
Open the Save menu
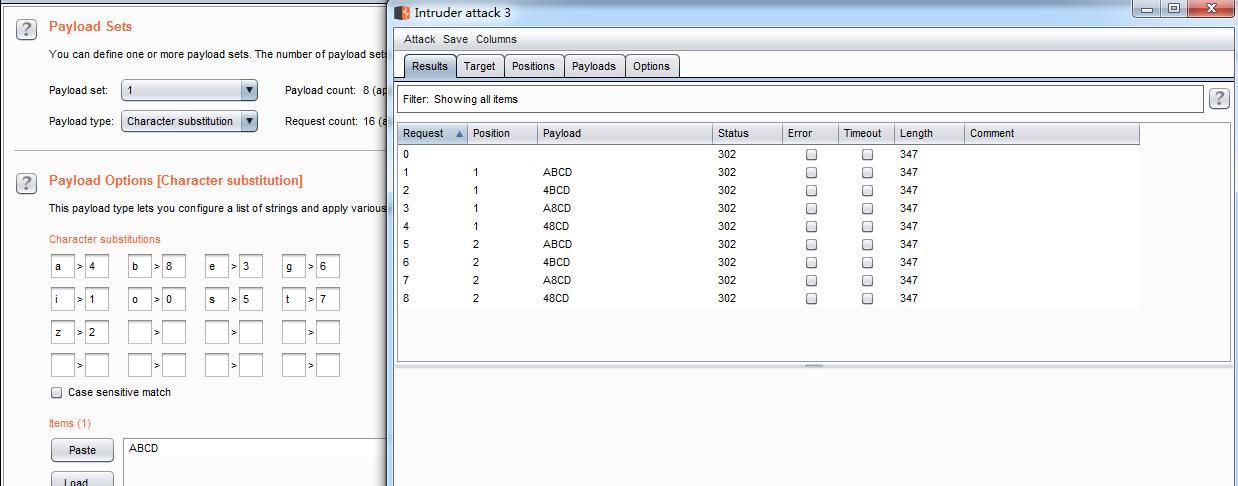pyautogui.click(x=455, y=40)
